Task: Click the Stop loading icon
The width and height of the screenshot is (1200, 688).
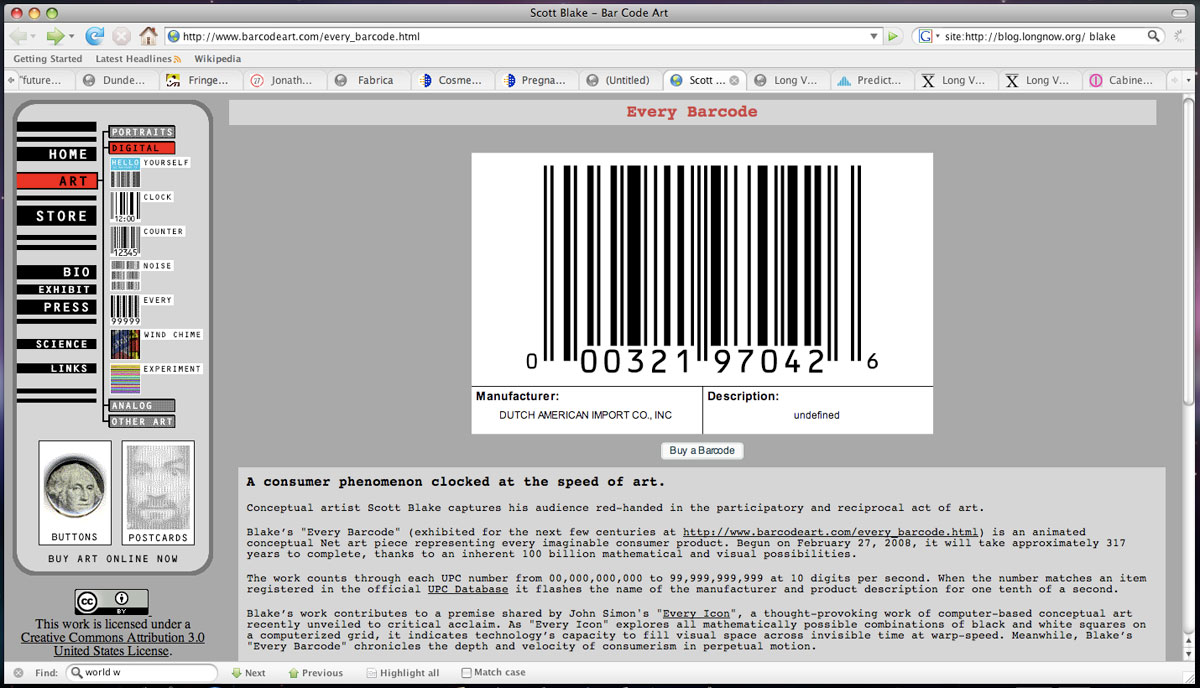Action: click(121, 36)
